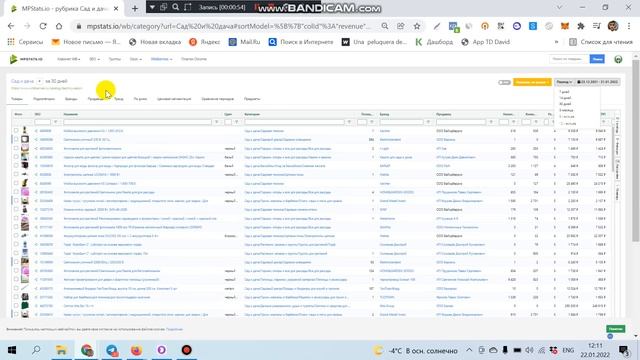Open the name column filter icon
The height and width of the screenshot is (360, 640).
[217, 122]
